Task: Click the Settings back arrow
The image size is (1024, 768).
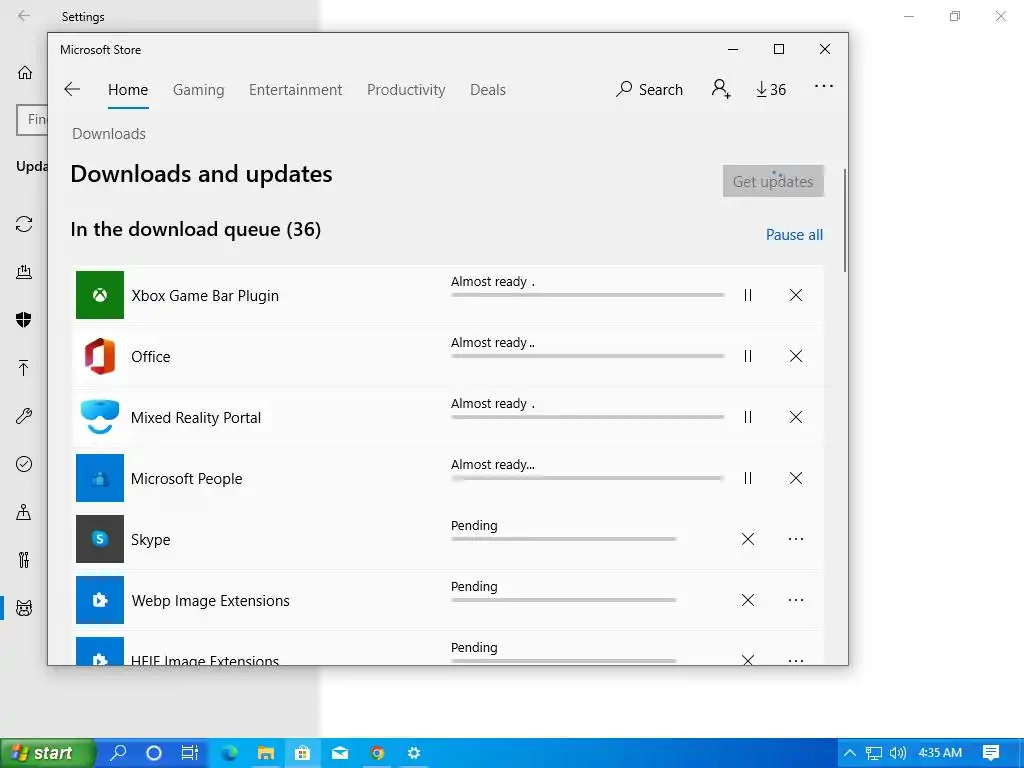Action: click(x=24, y=16)
